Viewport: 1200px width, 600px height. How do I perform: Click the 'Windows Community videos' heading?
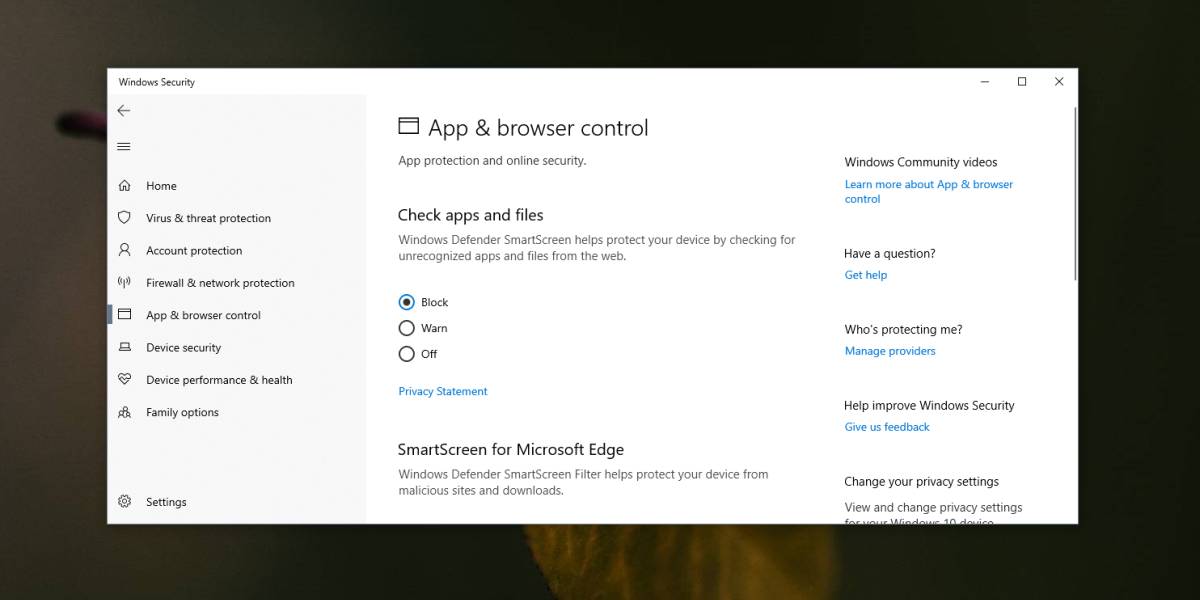point(921,162)
